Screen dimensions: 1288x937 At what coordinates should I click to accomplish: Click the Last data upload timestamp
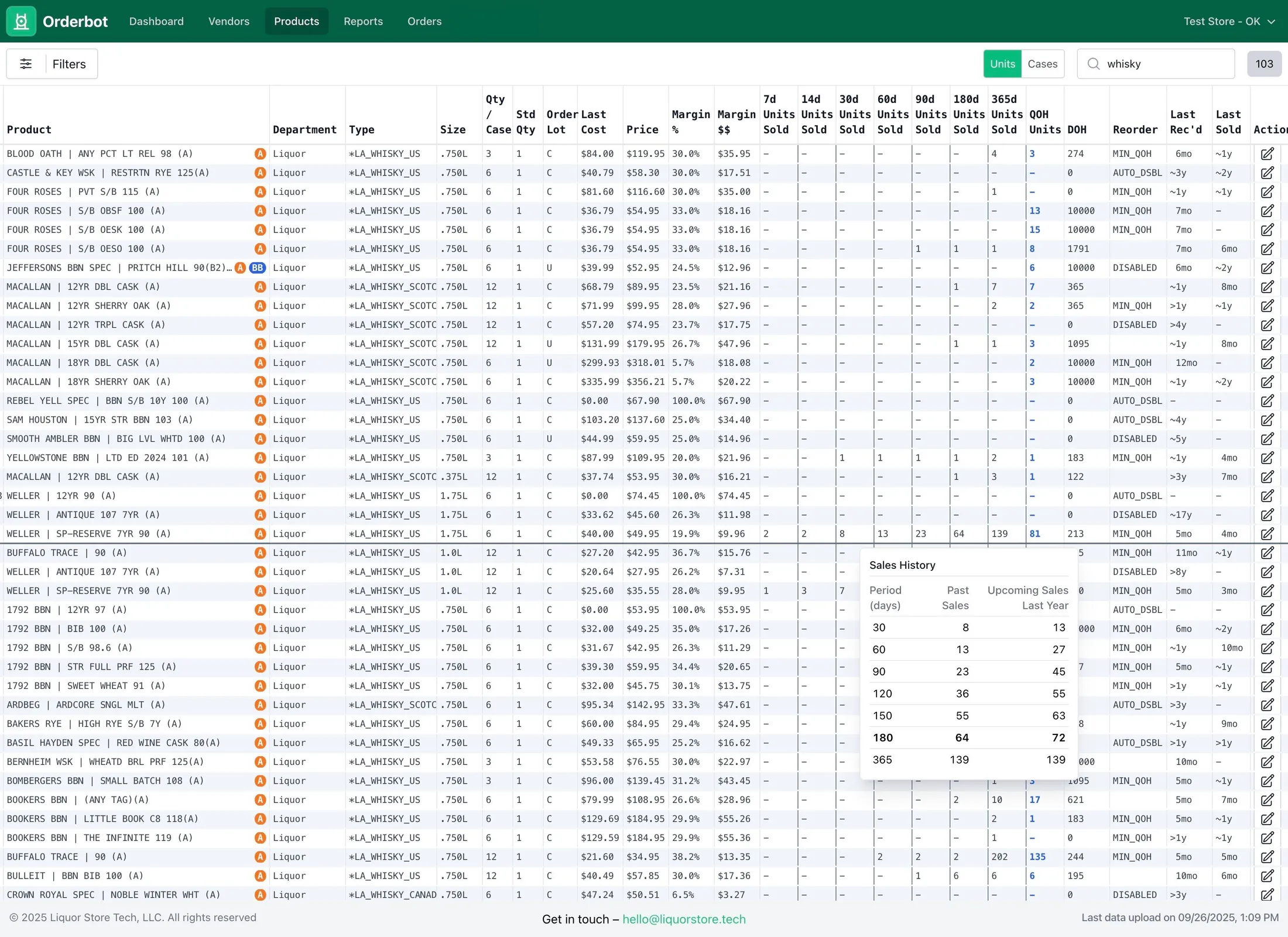1180,918
